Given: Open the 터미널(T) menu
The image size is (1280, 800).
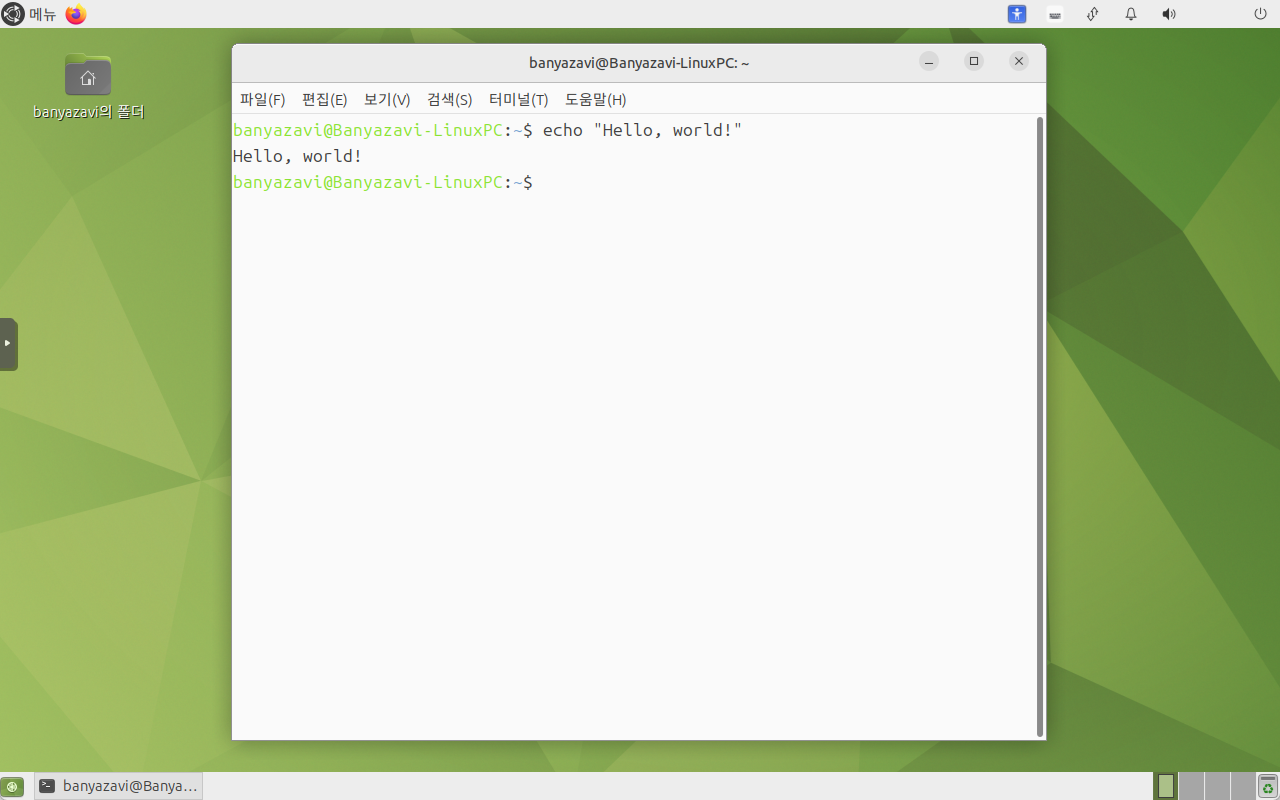Looking at the screenshot, I should [x=518, y=99].
